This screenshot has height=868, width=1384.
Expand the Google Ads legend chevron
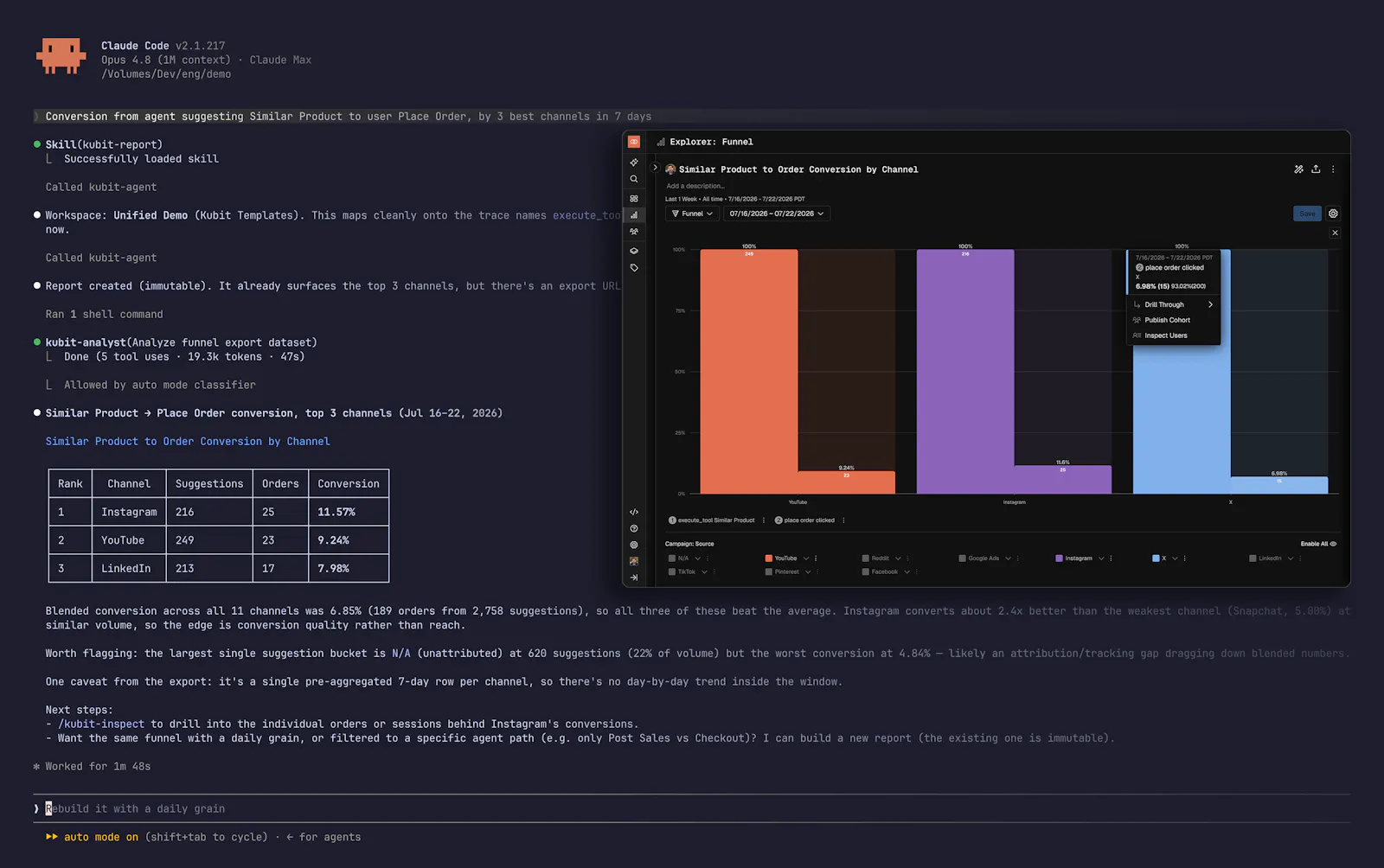tap(1008, 558)
